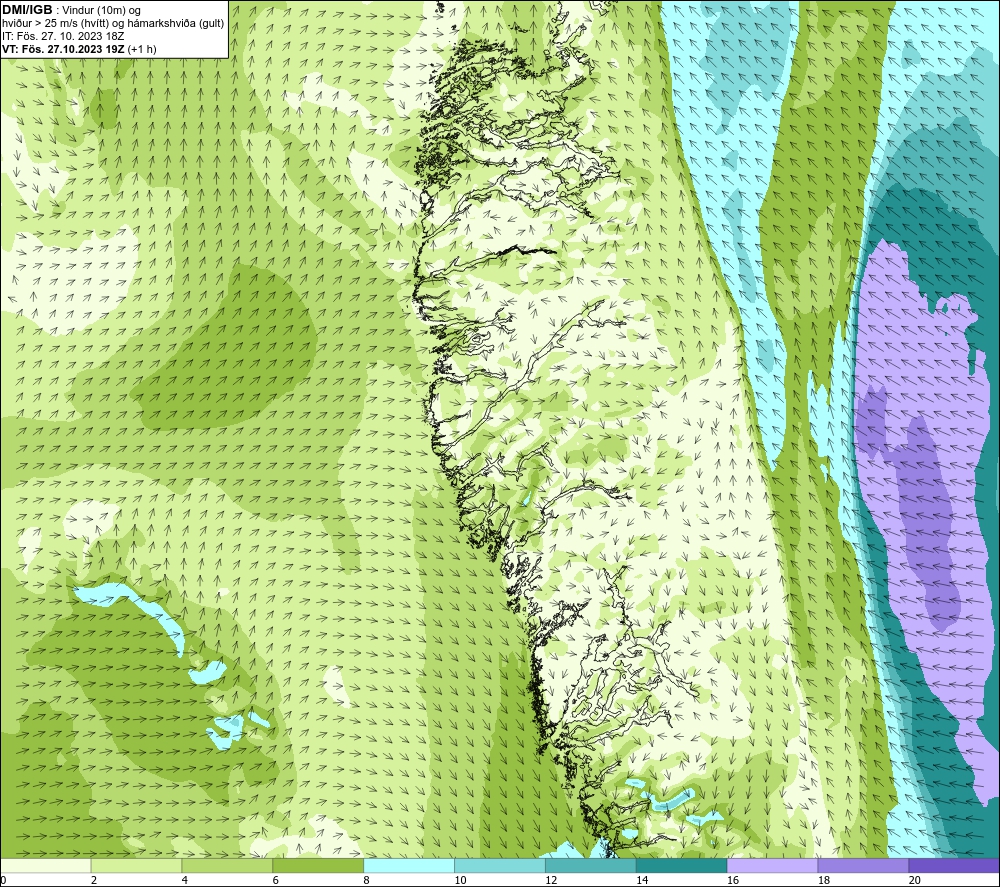This screenshot has height=887, width=1000.
Task: Click the 10–12 m/s turquoise swatch
Action: (x=500, y=865)
